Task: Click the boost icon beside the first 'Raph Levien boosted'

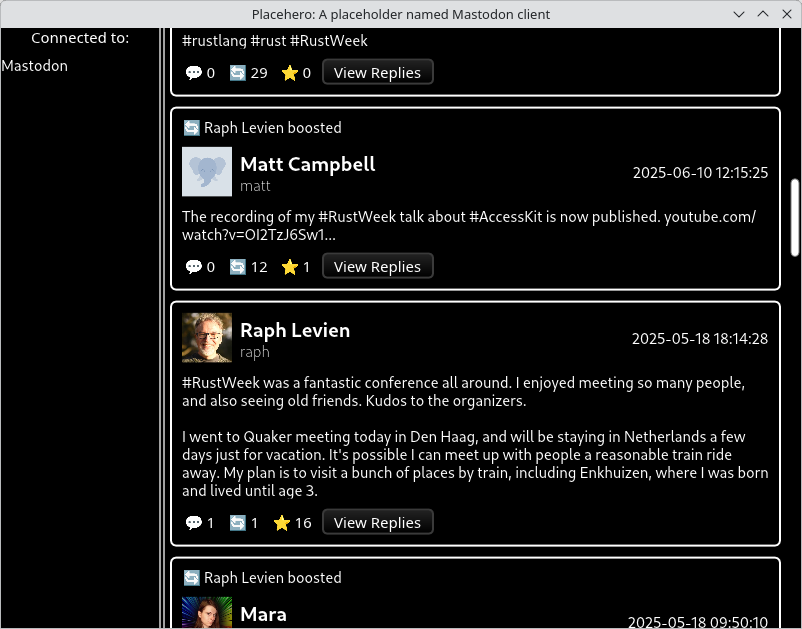Action: pos(191,128)
